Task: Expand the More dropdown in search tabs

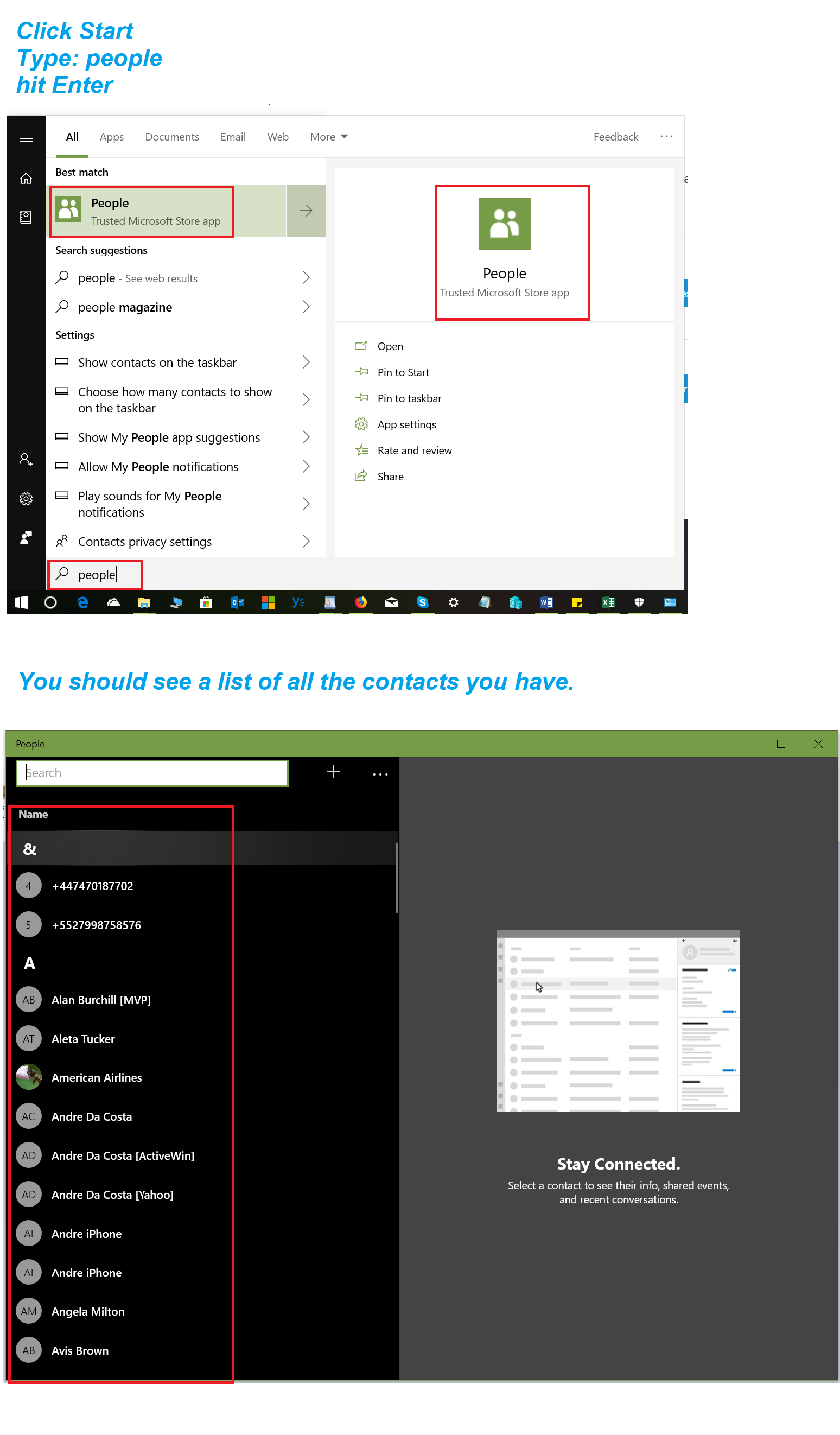Action: [x=329, y=137]
